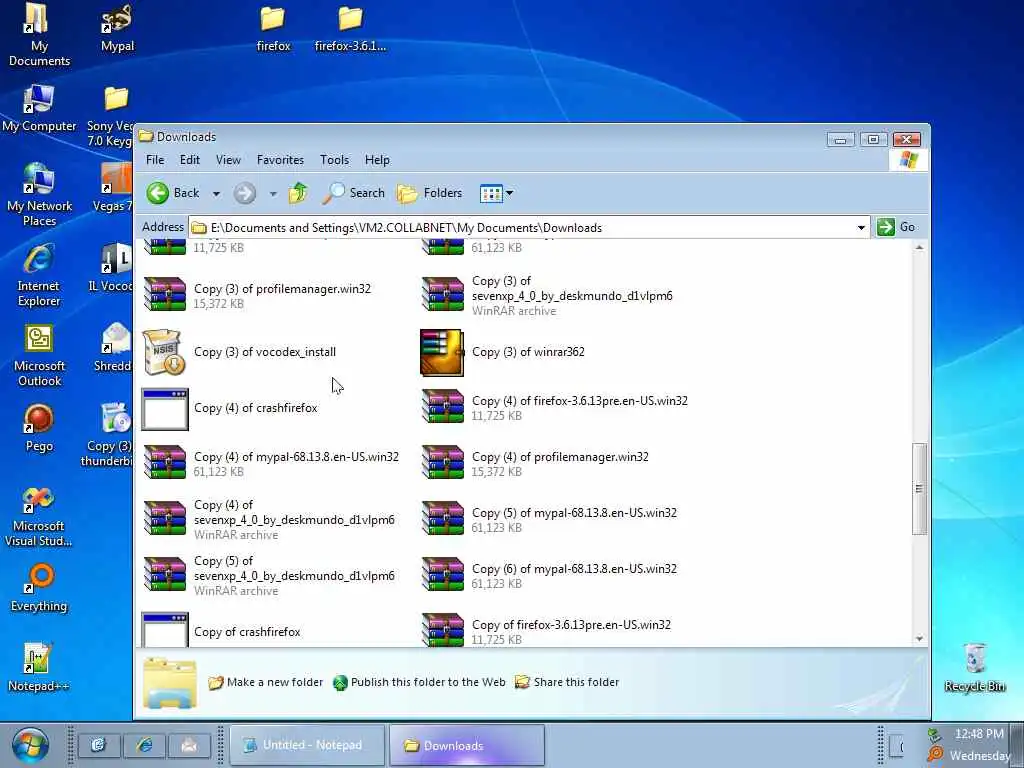Select Copy (3) of sevenxp_4_0_by_deskmundo archive
The image size is (1024, 768).
tap(547, 295)
